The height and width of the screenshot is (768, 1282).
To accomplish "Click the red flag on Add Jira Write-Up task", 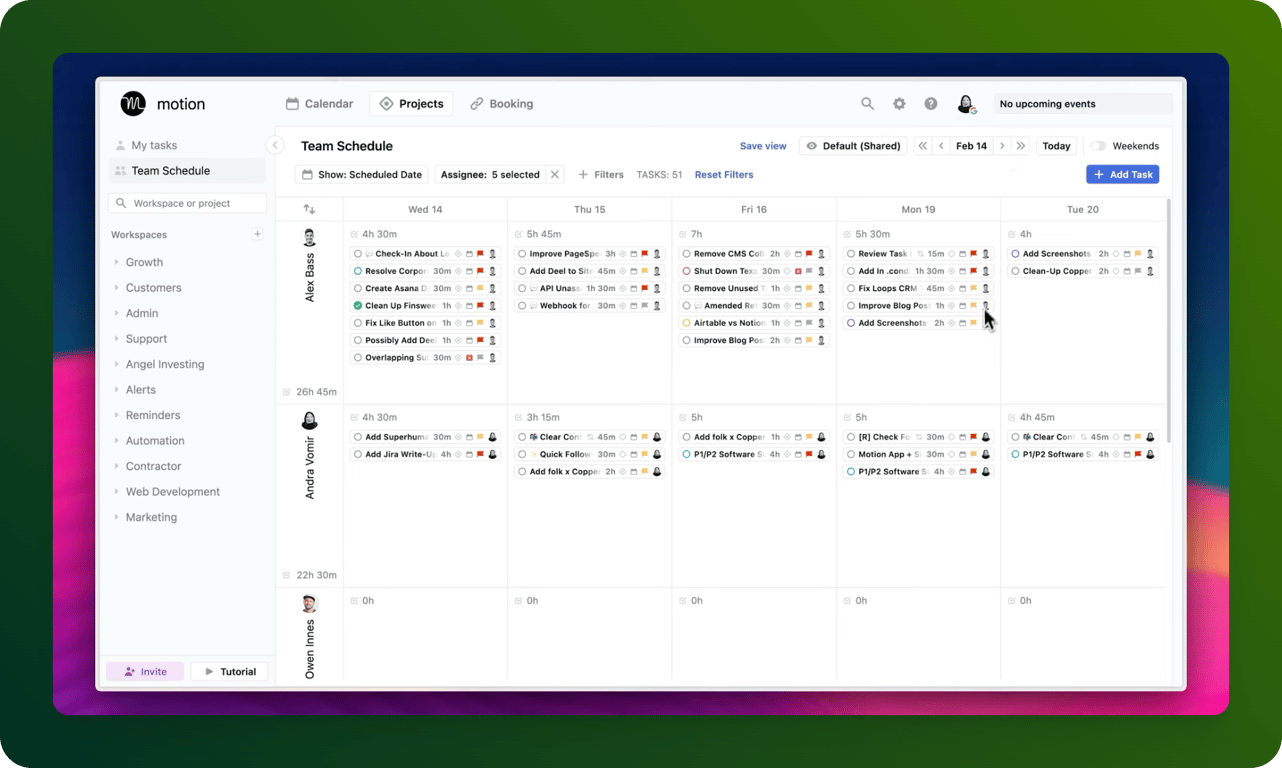I will click(x=480, y=454).
